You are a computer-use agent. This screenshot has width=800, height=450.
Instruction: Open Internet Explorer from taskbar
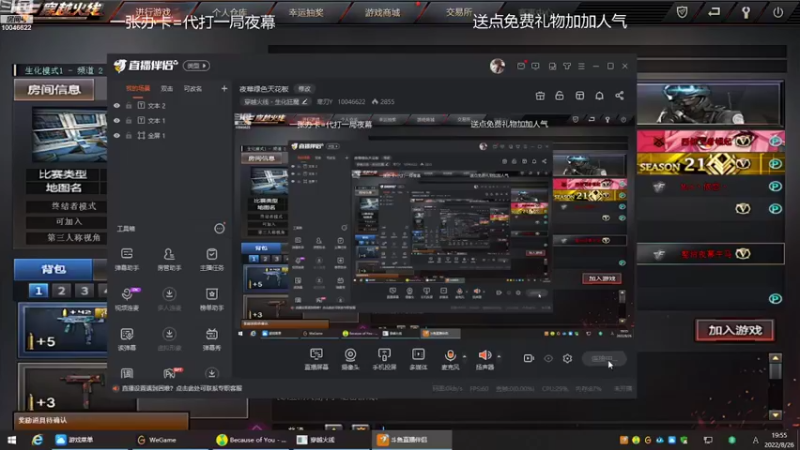click(37, 440)
